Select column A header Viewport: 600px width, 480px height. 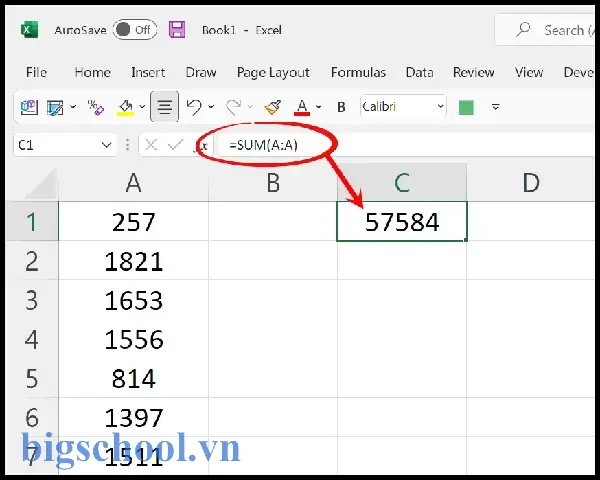pyautogui.click(x=134, y=182)
